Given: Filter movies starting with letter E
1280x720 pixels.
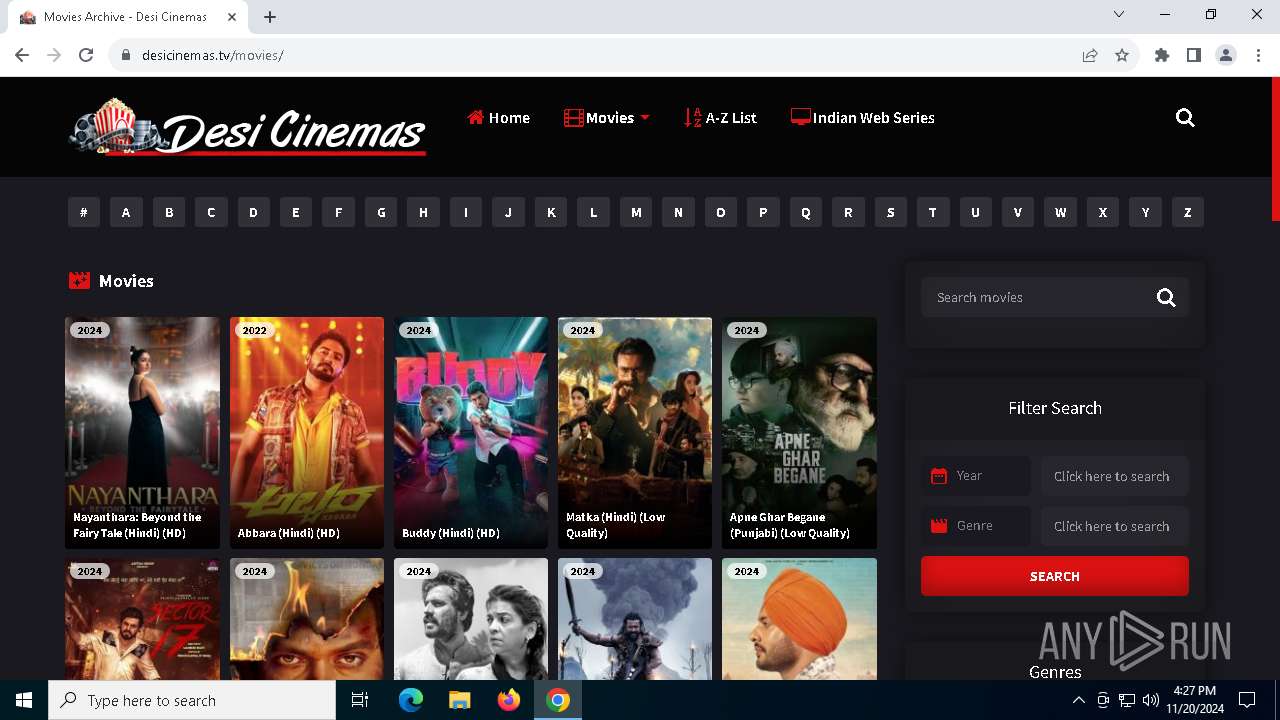Looking at the screenshot, I should (x=296, y=212).
